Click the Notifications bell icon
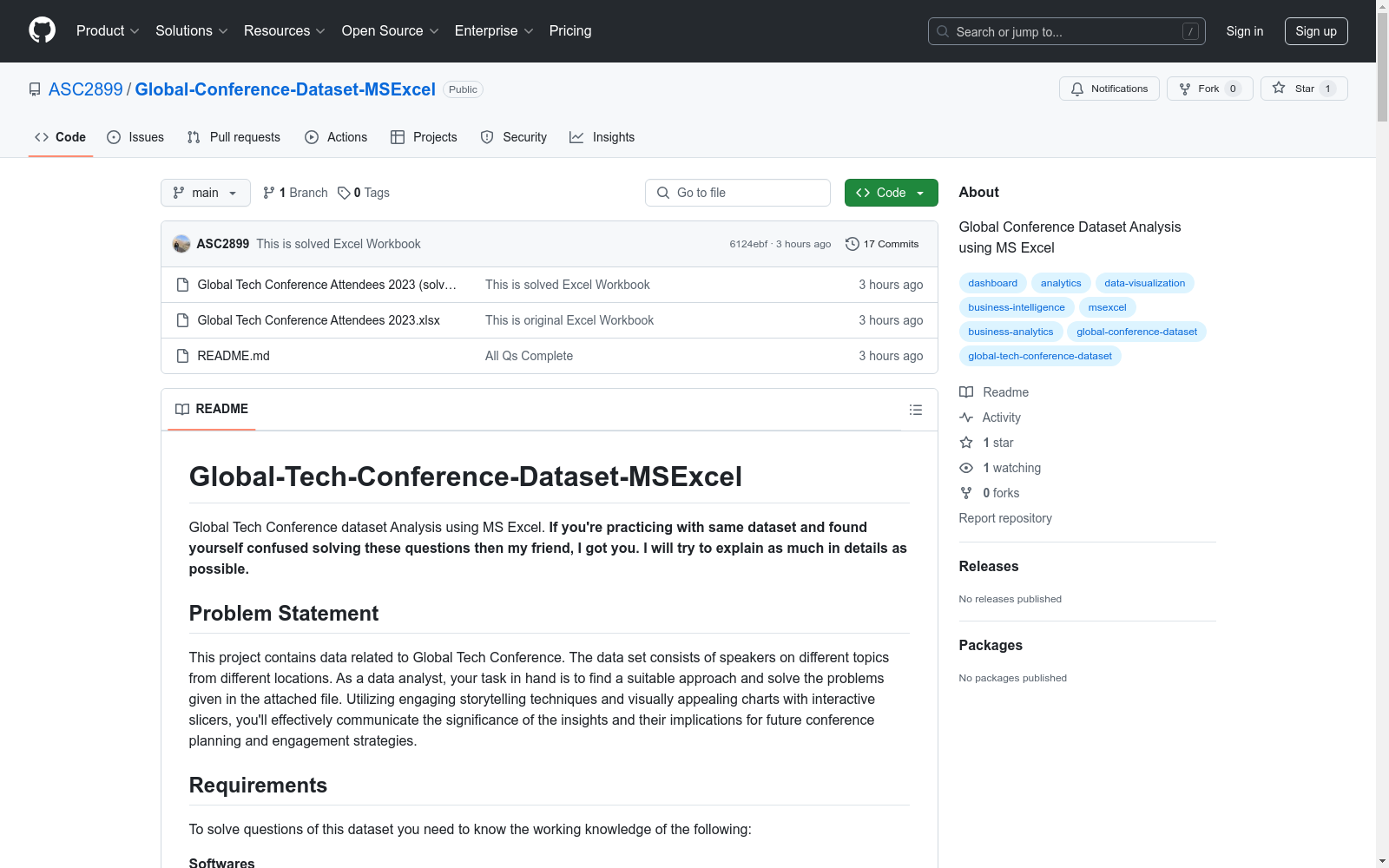1389x868 pixels. click(x=1077, y=89)
